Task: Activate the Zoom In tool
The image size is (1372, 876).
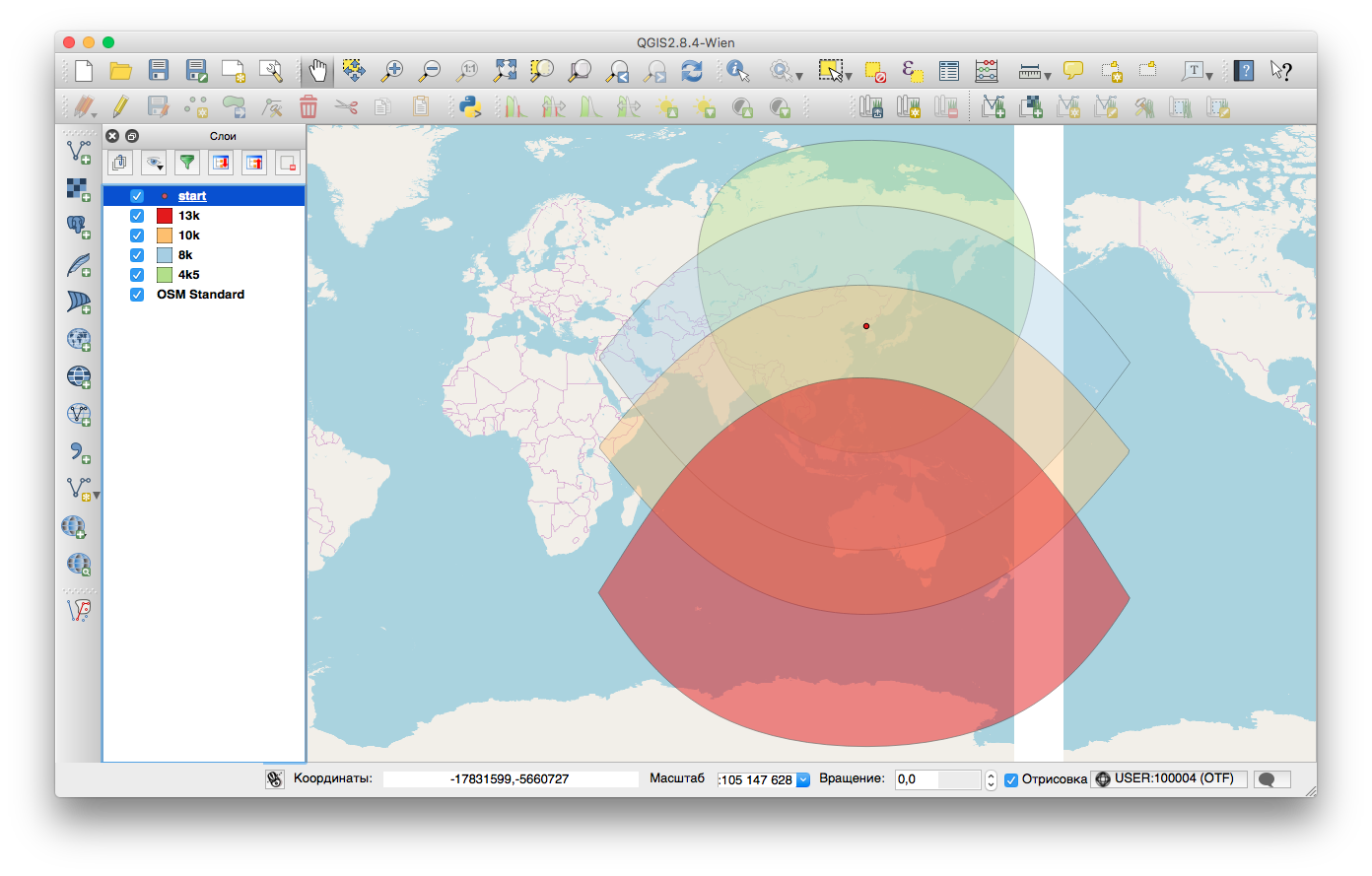Action: (393, 70)
